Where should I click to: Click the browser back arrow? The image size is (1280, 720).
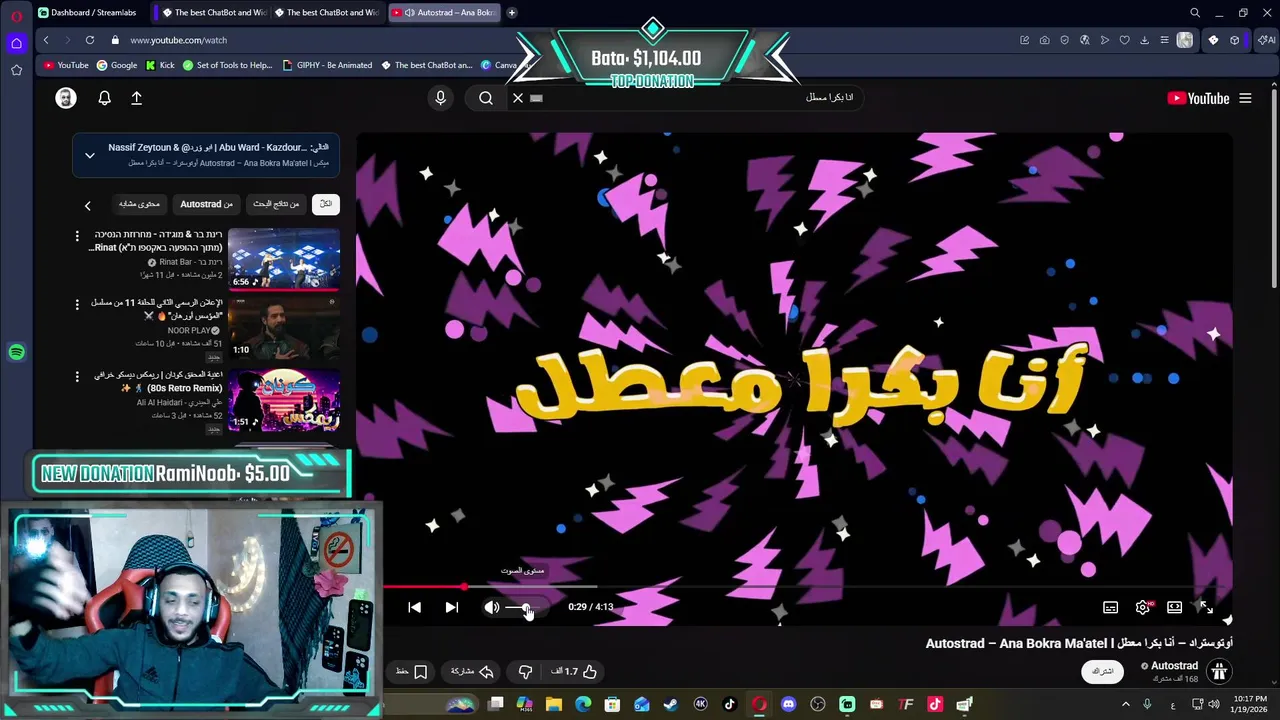click(46, 40)
